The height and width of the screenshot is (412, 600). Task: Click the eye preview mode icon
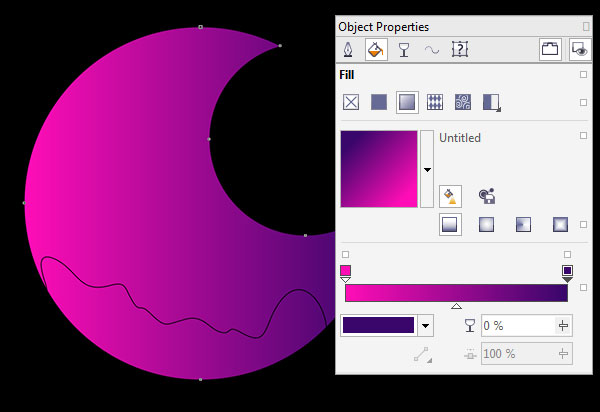click(x=580, y=49)
